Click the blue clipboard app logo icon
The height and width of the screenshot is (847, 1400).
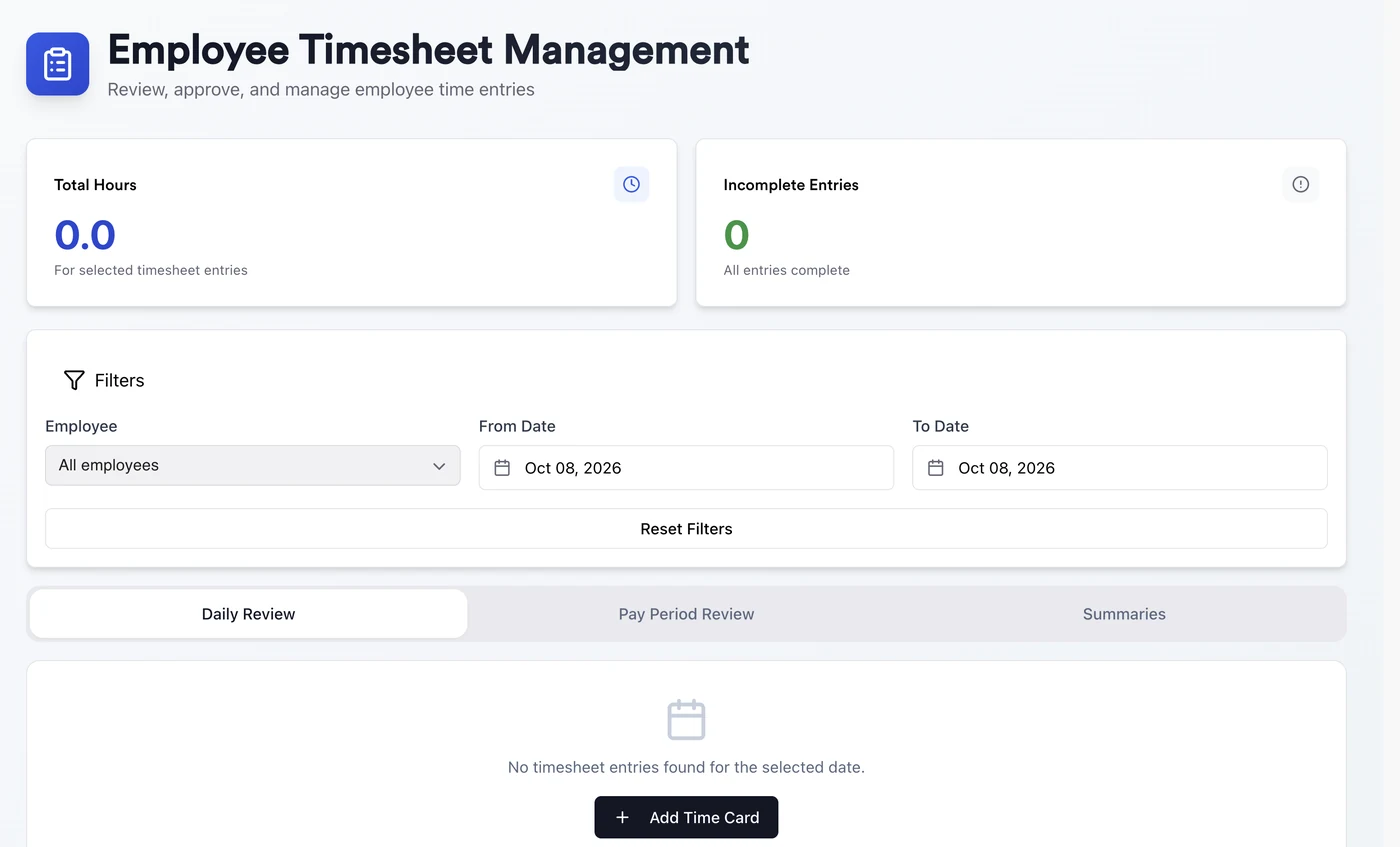point(57,64)
